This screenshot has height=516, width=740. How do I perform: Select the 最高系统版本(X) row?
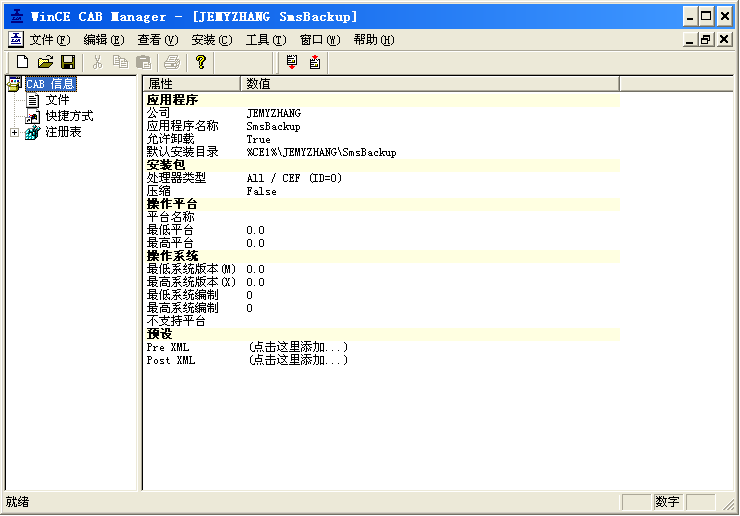point(381,282)
